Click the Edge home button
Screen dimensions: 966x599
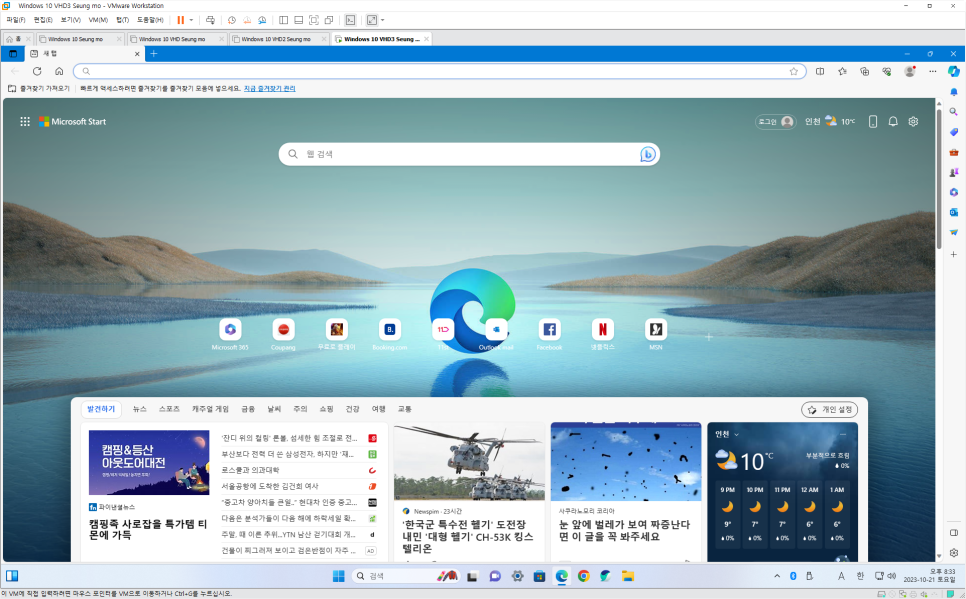[59, 71]
